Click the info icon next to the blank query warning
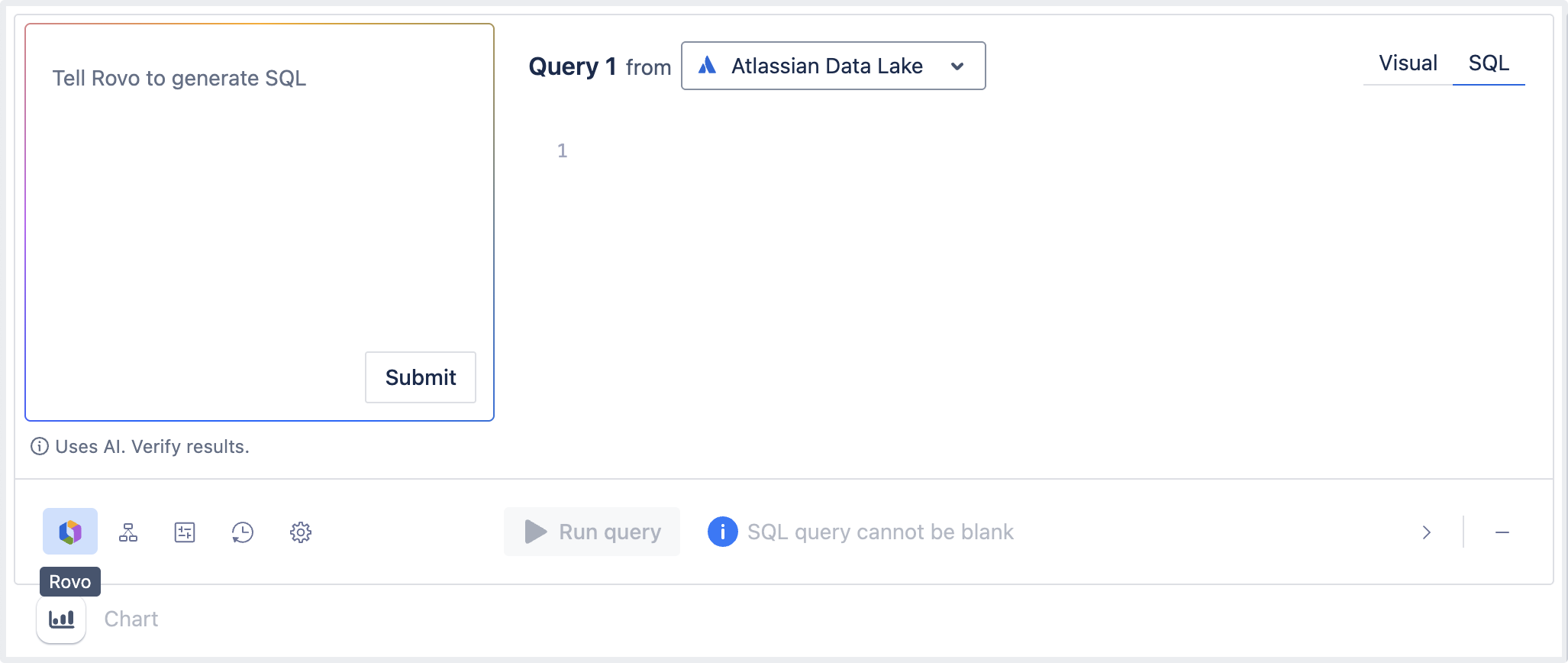The image size is (1568, 663). click(x=721, y=532)
